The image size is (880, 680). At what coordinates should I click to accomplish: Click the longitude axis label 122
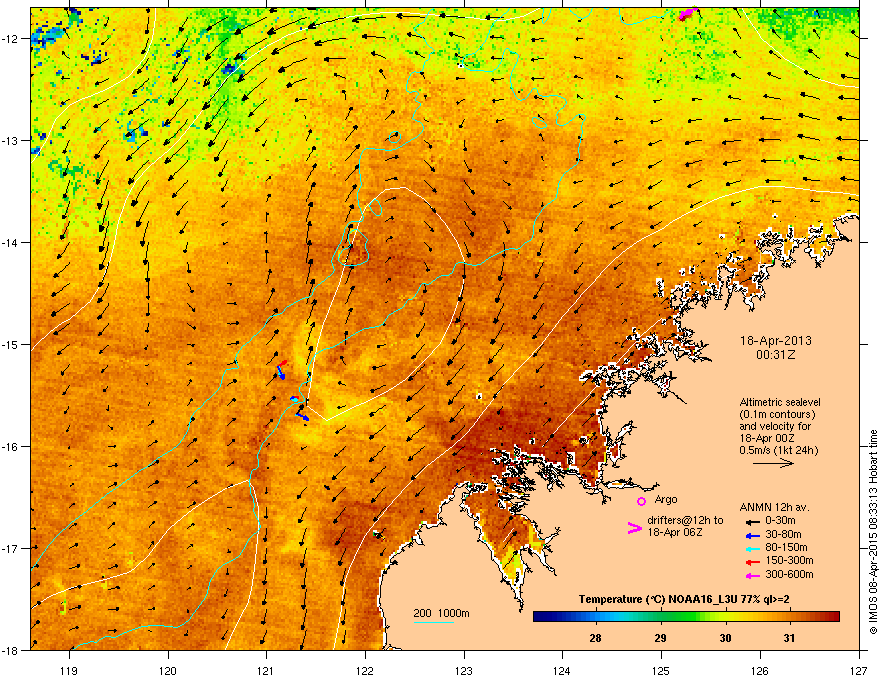(x=365, y=670)
